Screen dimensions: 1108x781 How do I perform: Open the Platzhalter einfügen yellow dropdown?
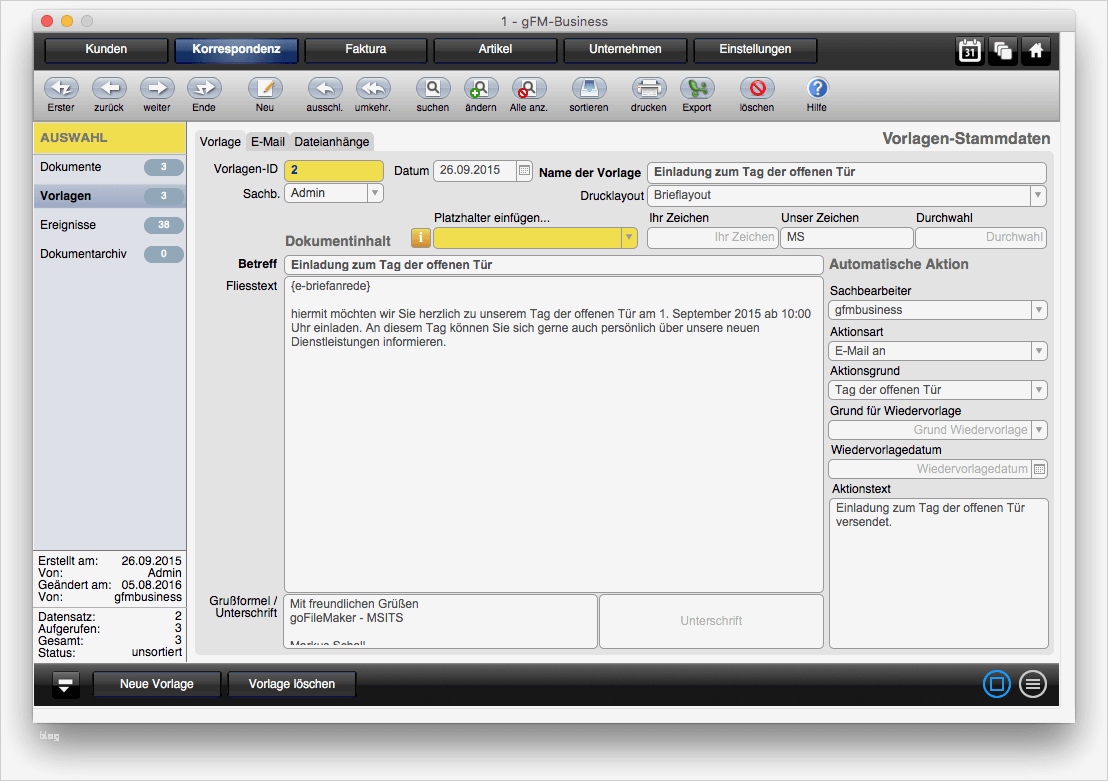coord(629,238)
